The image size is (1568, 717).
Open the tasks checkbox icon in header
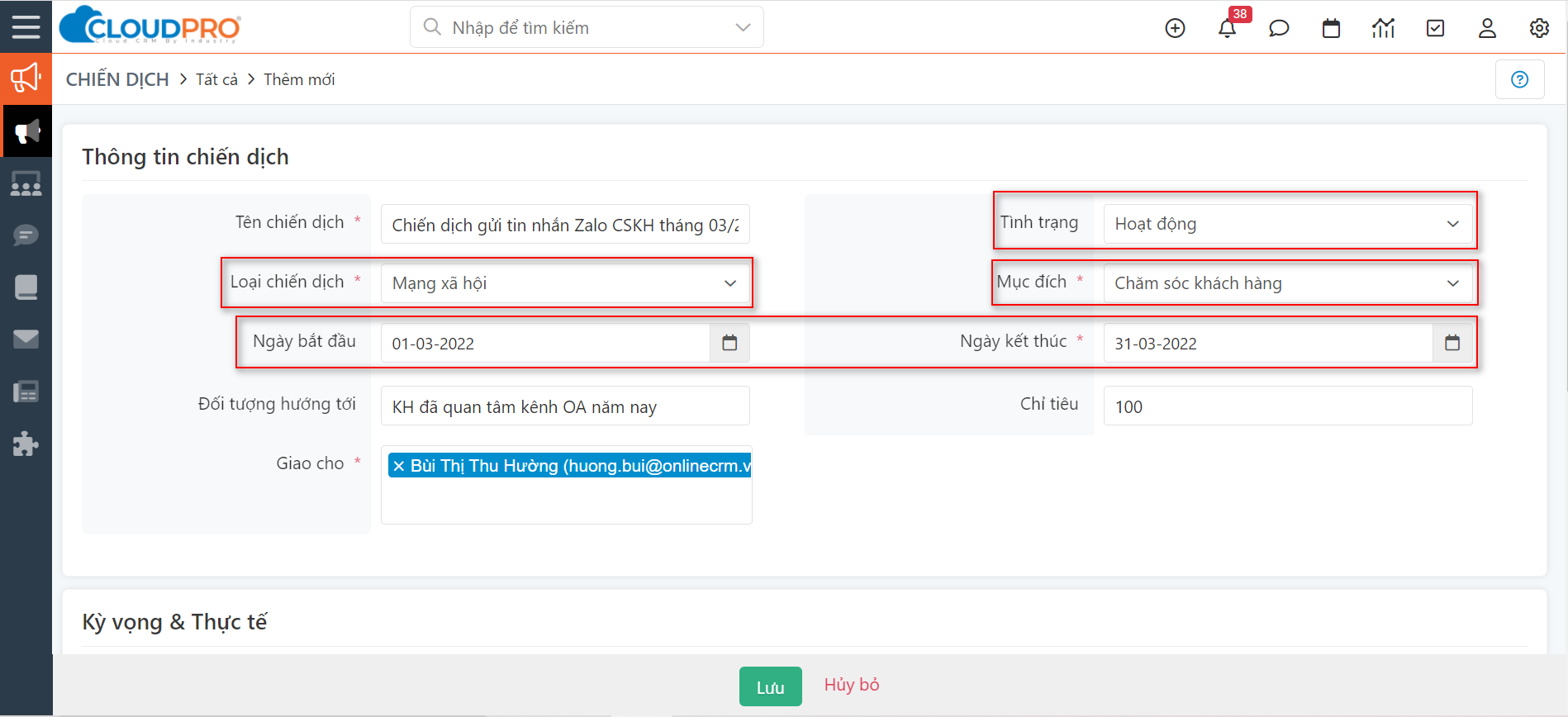click(x=1436, y=28)
